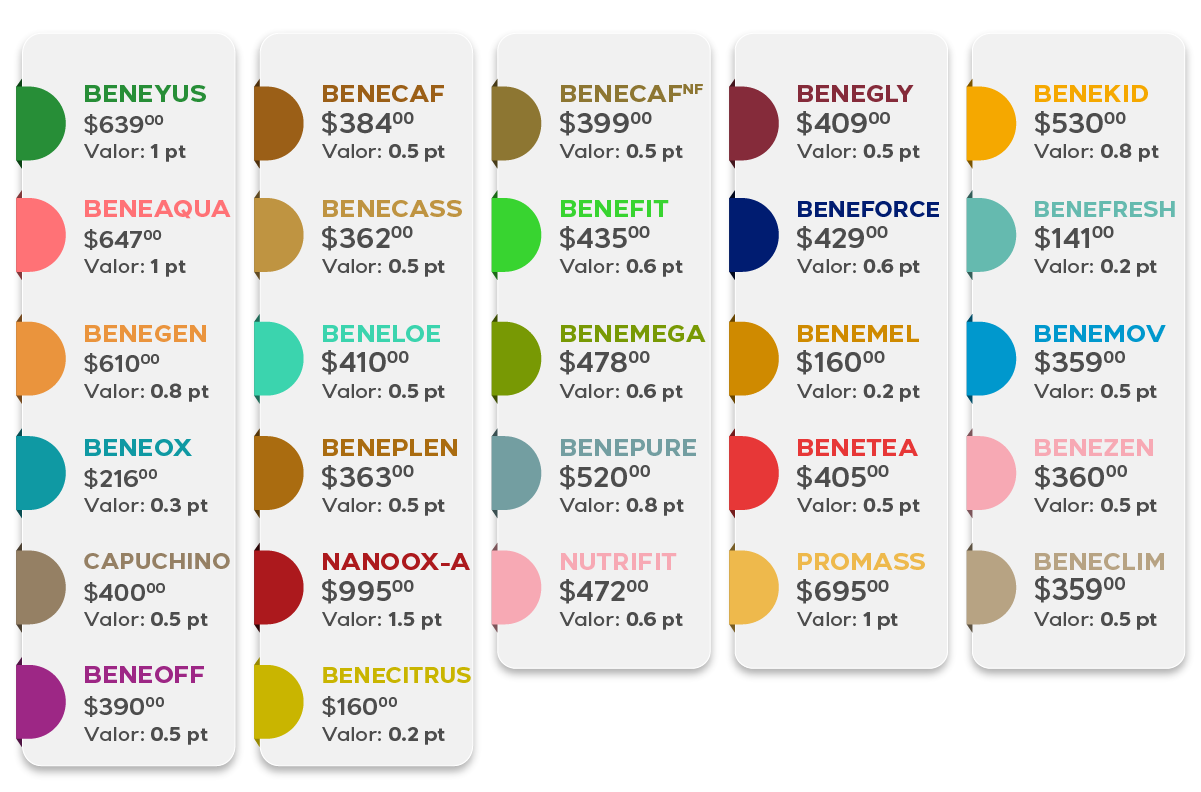Click the red BENETEA color circle
The width and height of the screenshot is (1201, 792).
coord(754,473)
